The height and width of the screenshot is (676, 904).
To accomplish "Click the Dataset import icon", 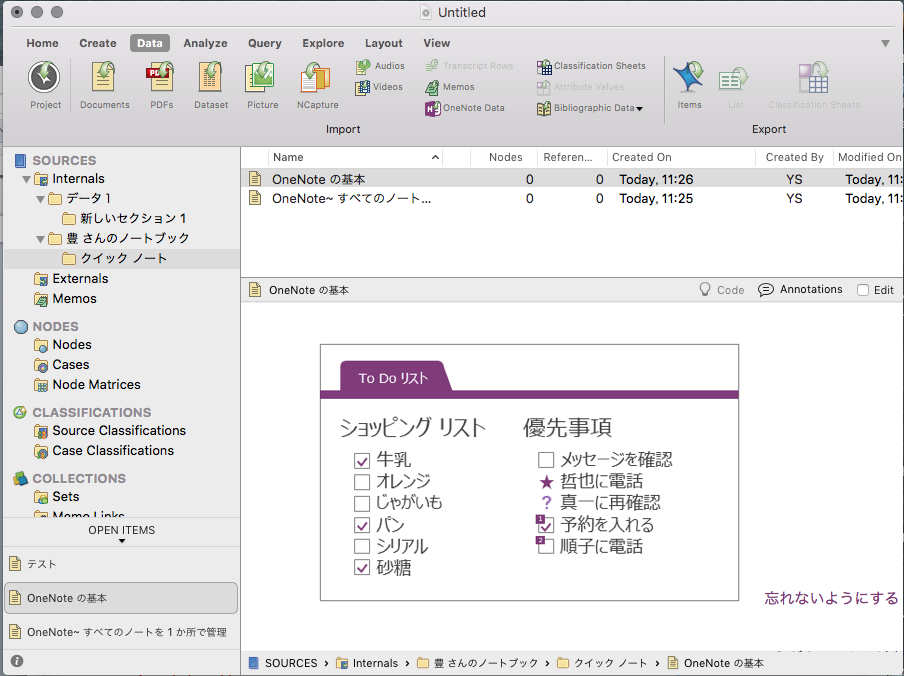I will (210, 77).
